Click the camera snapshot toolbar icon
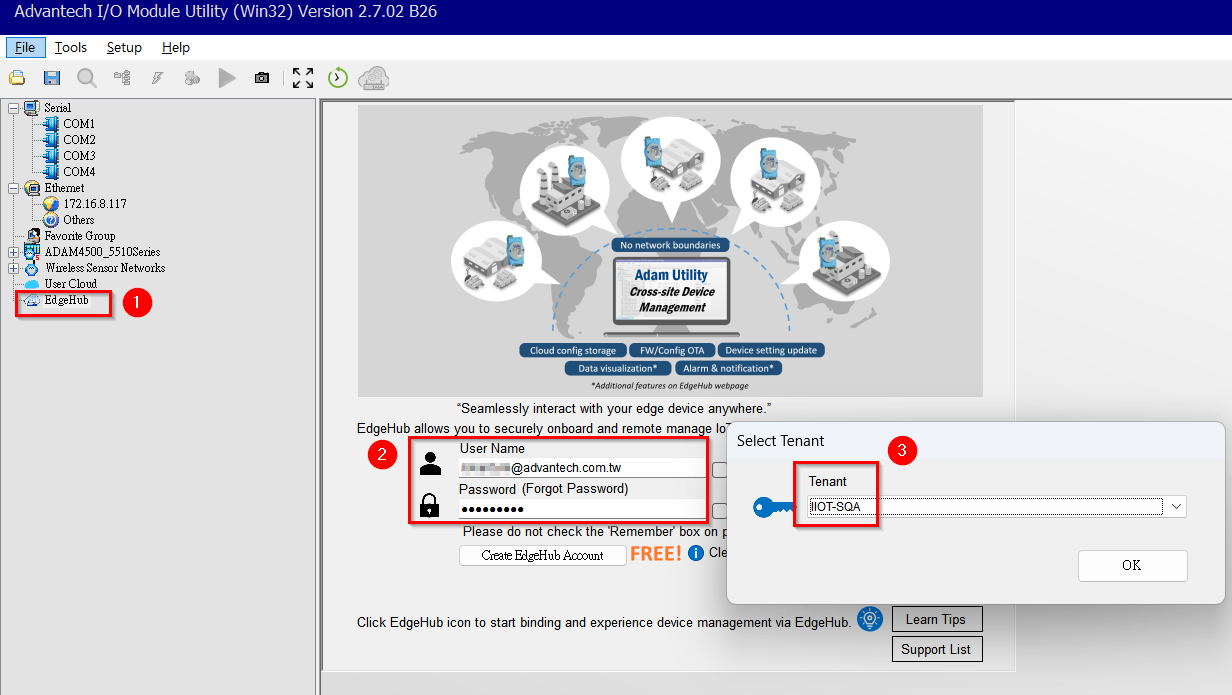This screenshot has height=695, width=1232. (262, 78)
